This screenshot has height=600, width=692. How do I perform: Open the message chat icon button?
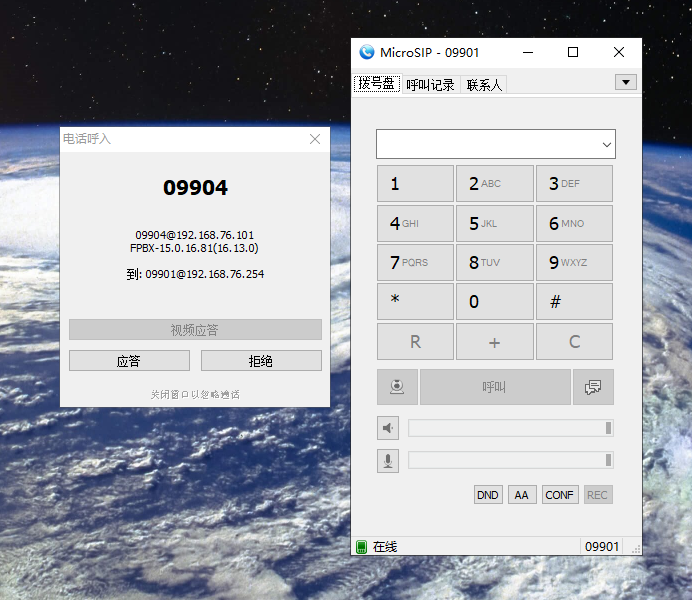[593, 387]
